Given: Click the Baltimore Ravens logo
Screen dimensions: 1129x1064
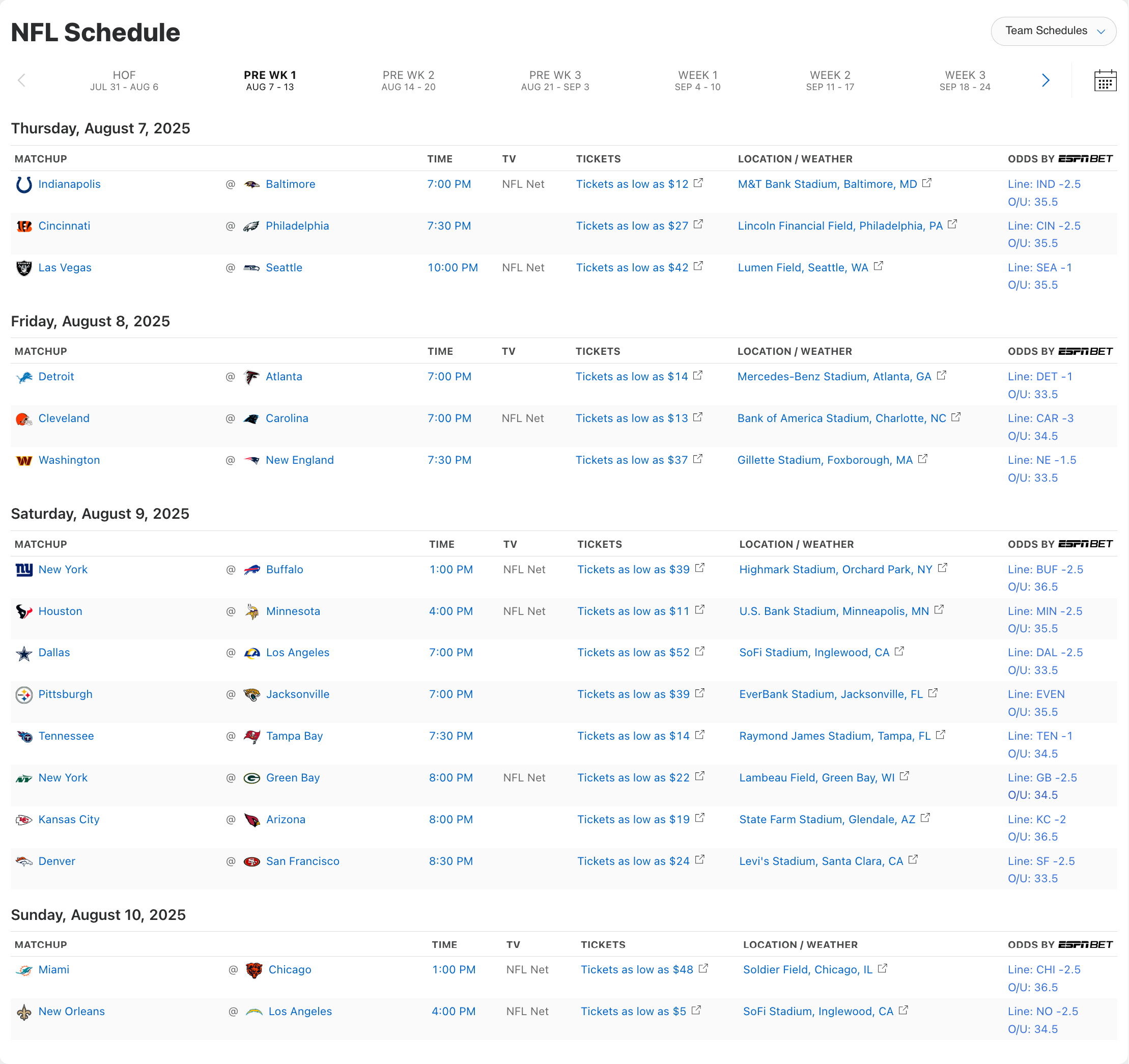Looking at the screenshot, I should [x=251, y=185].
